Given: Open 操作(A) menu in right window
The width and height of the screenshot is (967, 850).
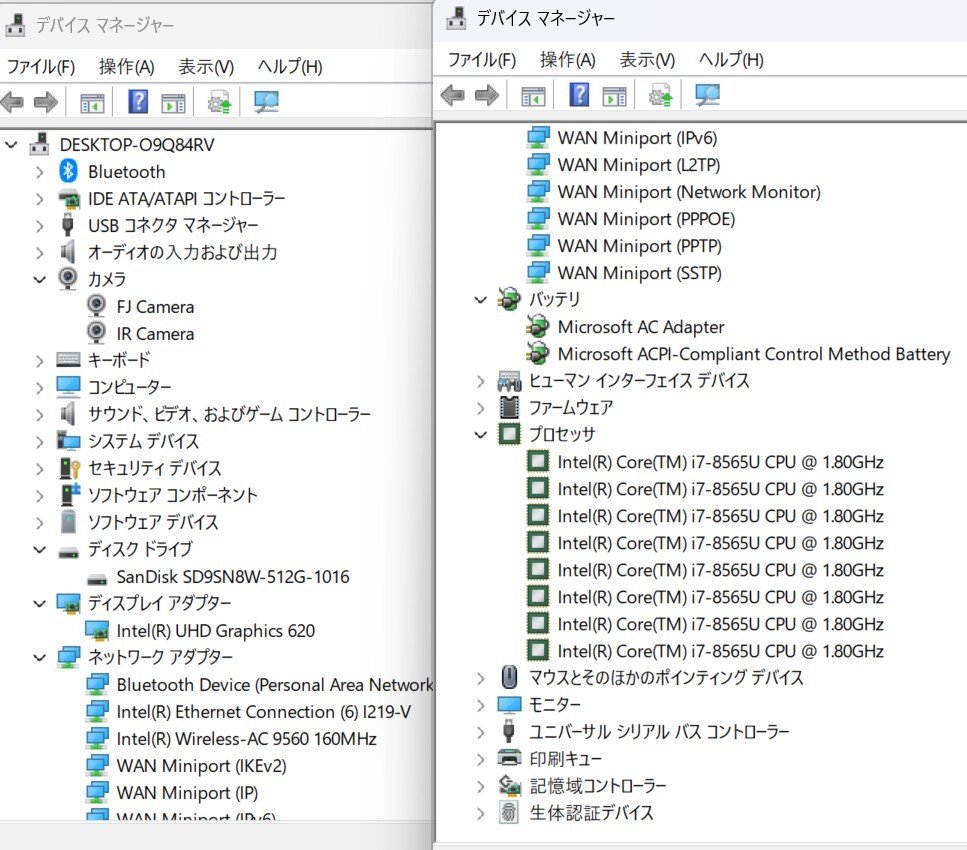Looking at the screenshot, I should [567, 60].
